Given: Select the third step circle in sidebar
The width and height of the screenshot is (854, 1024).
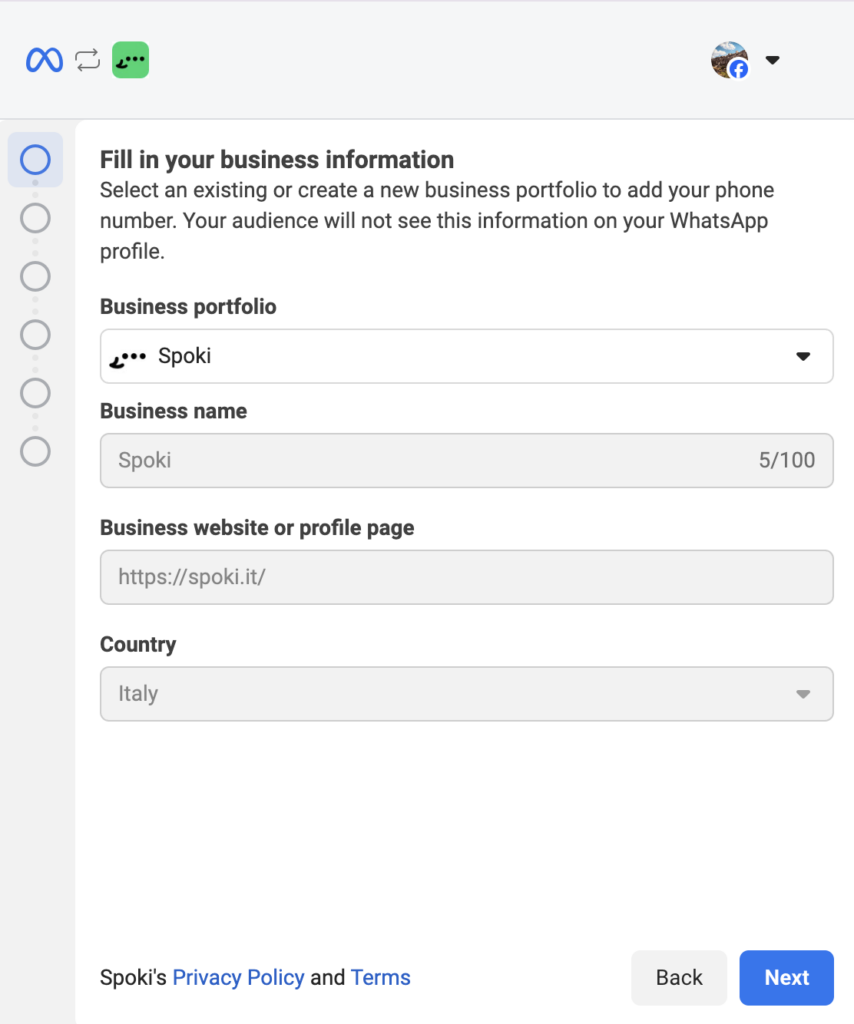Looking at the screenshot, I should click(35, 276).
